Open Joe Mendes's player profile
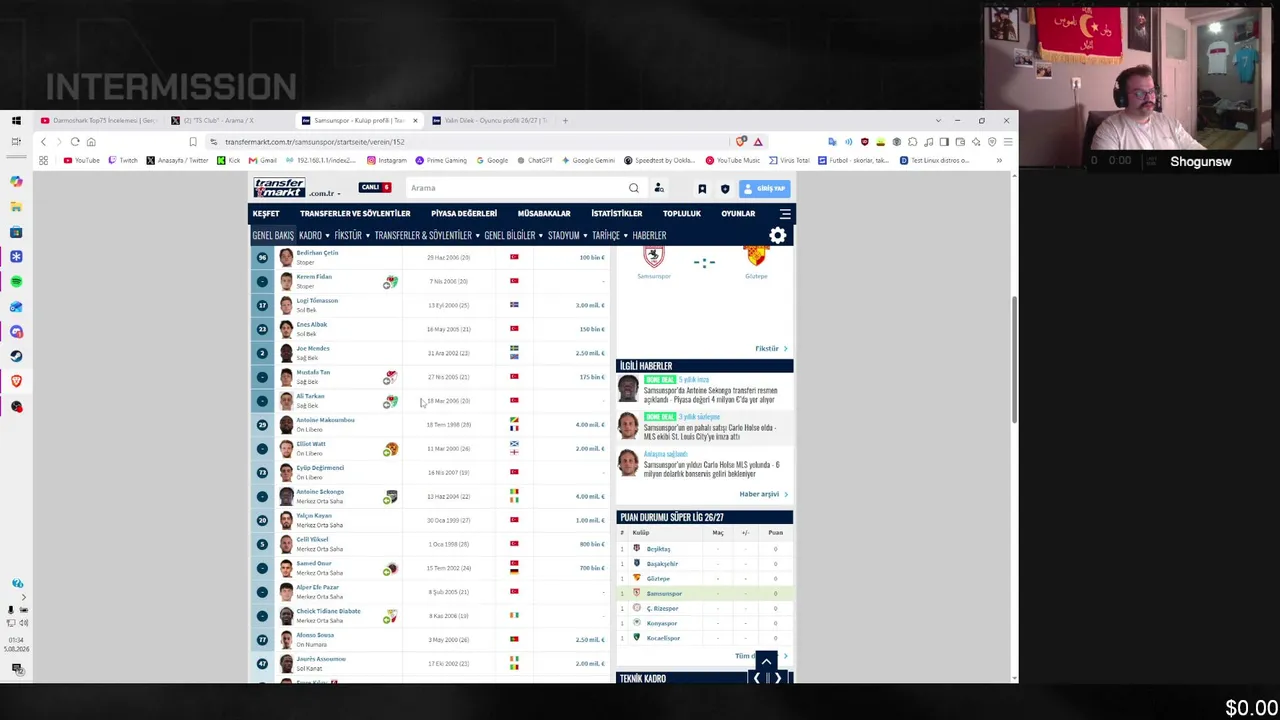The image size is (1280, 720). 313,349
